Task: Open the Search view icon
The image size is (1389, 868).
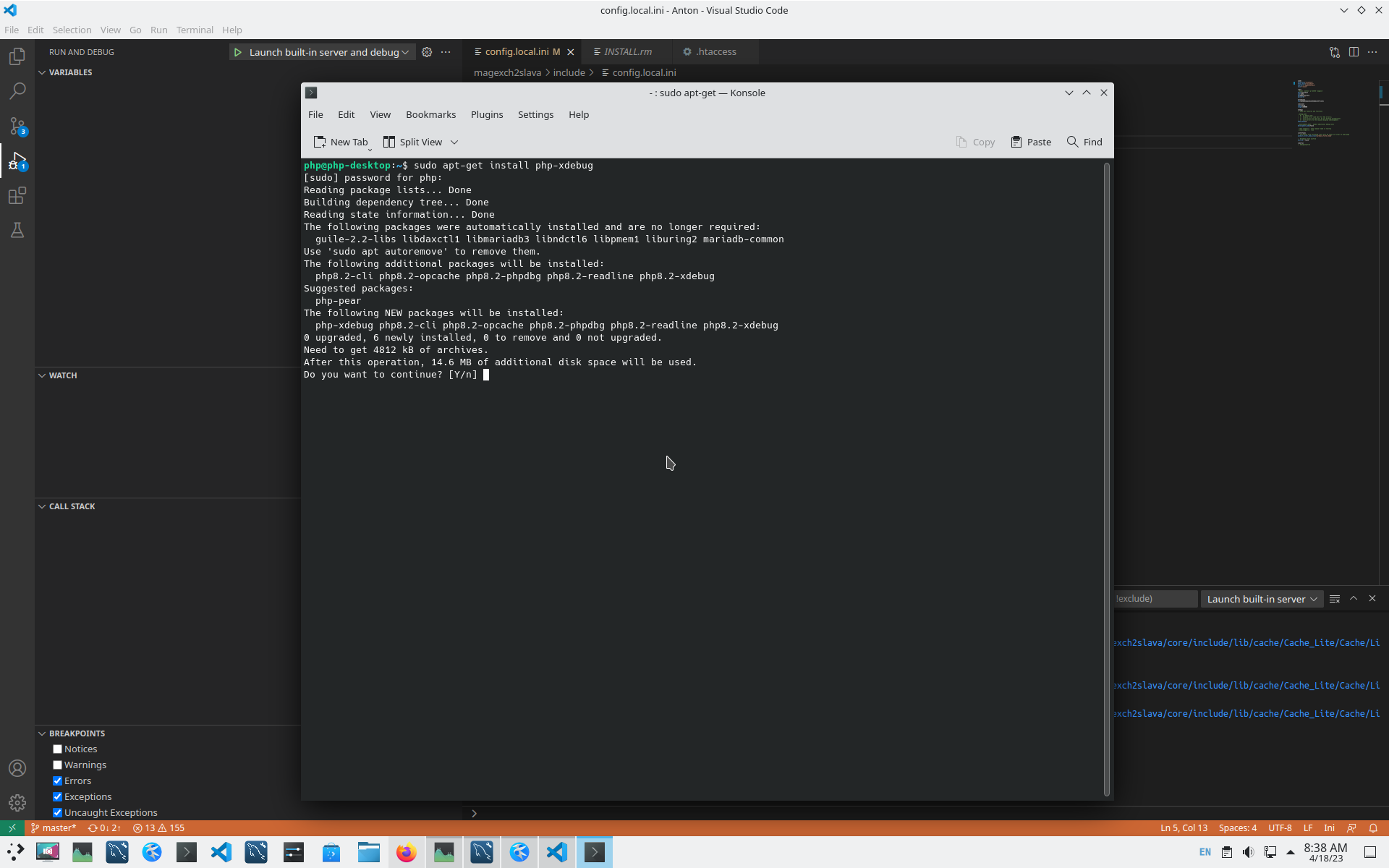Action: 17,91
